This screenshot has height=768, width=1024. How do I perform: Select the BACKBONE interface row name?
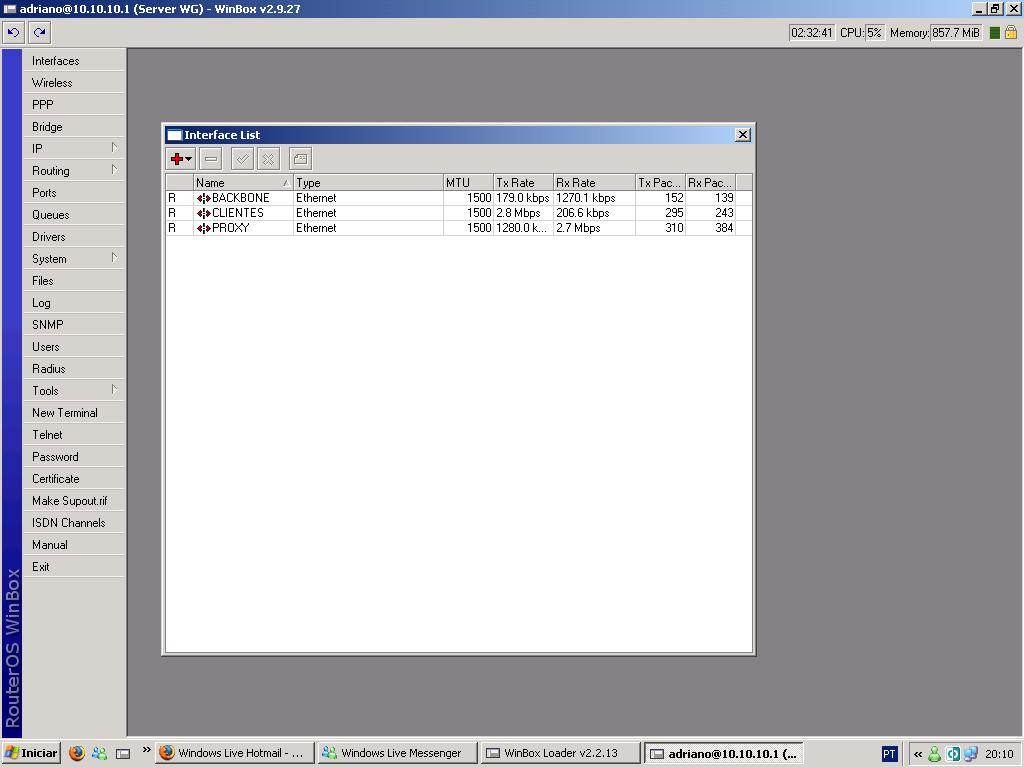point(240,198)
